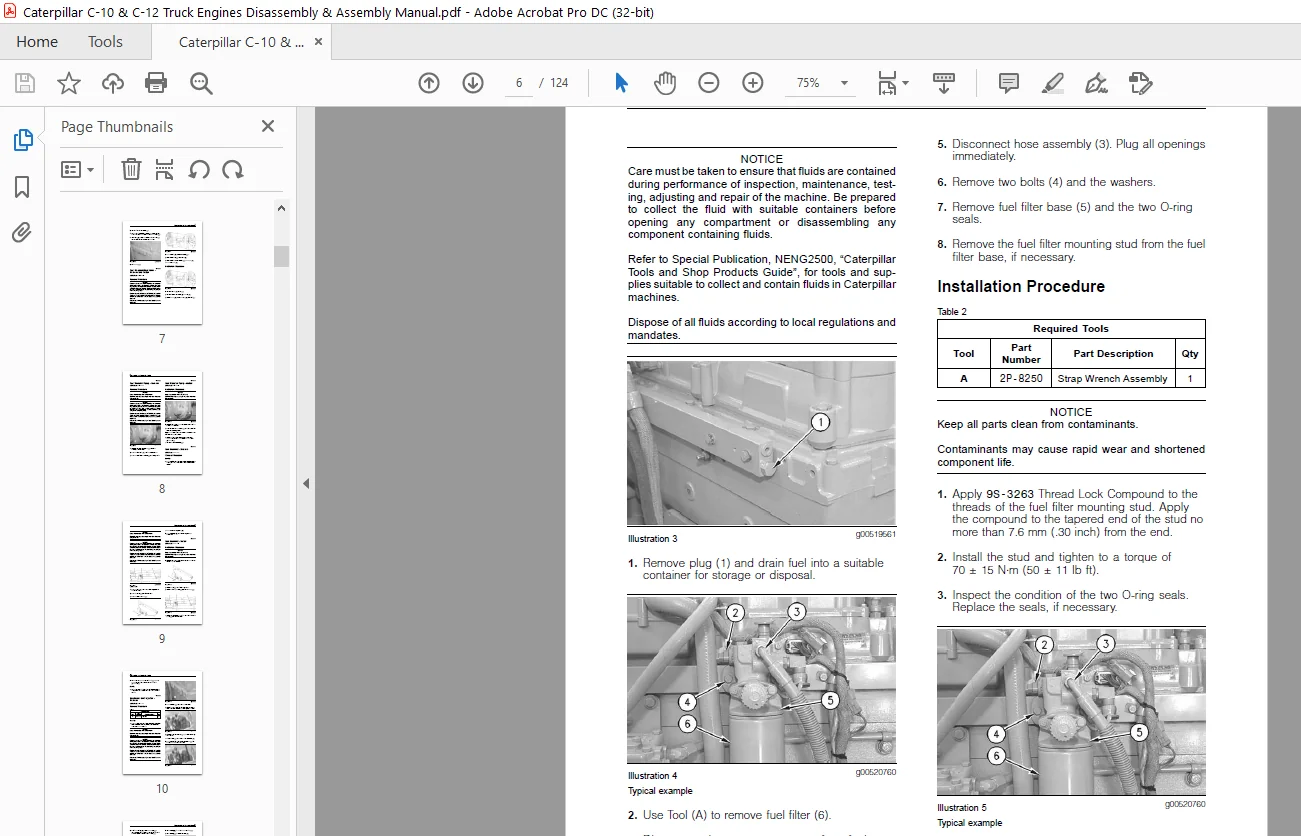Go to previous page arrow
Image resolution: width=1301 pixels, height=836 pixels.
(429, 83)
